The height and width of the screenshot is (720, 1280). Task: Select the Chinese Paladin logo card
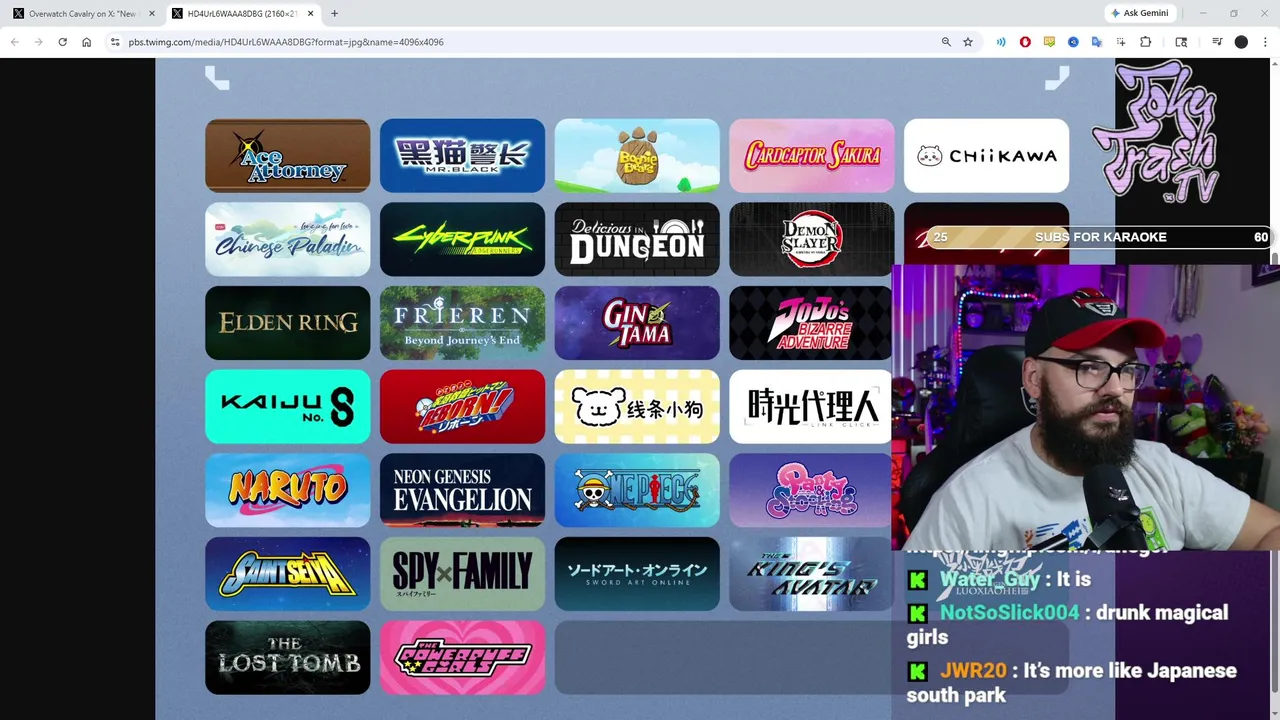287,239
